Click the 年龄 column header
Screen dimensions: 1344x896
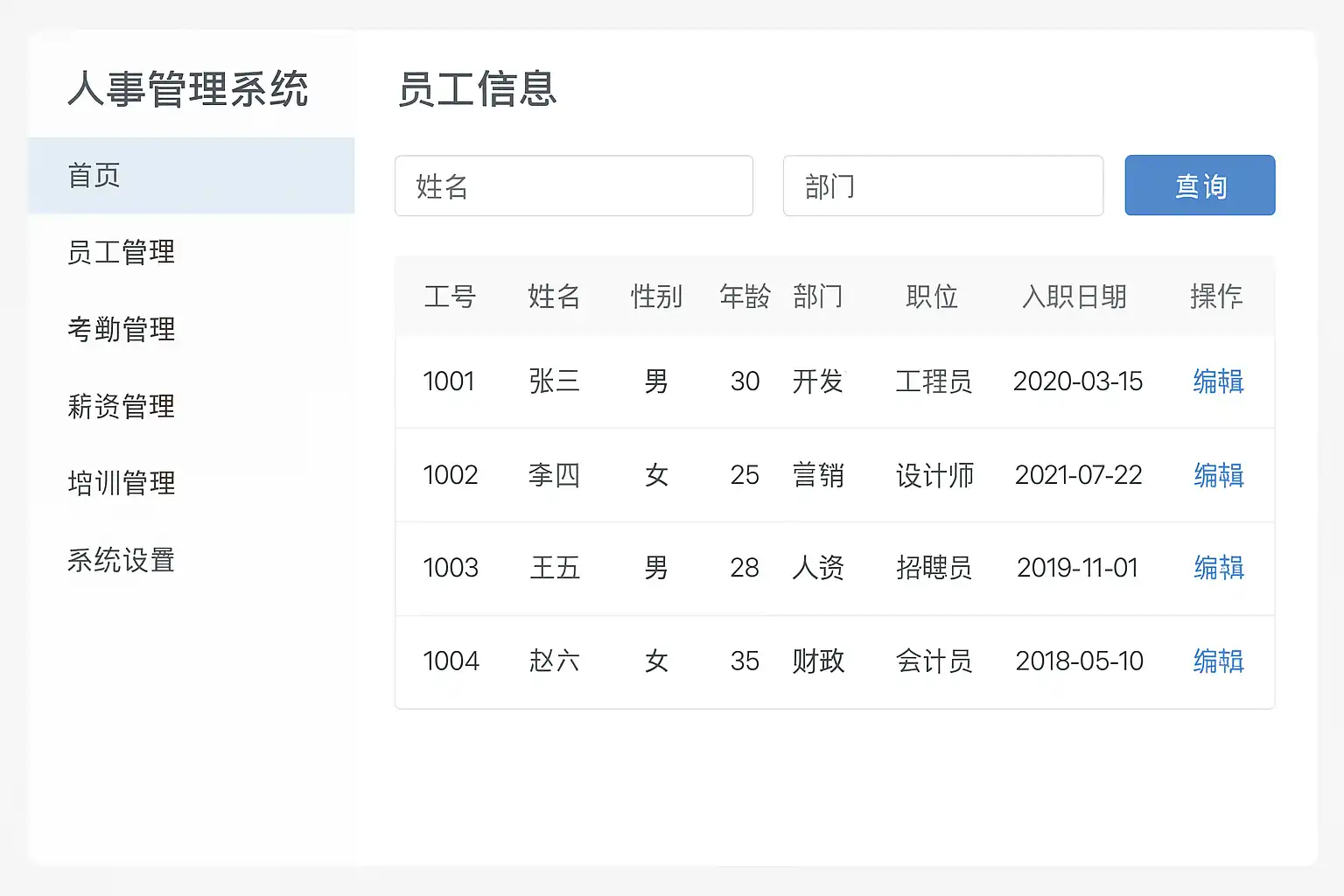745,297
